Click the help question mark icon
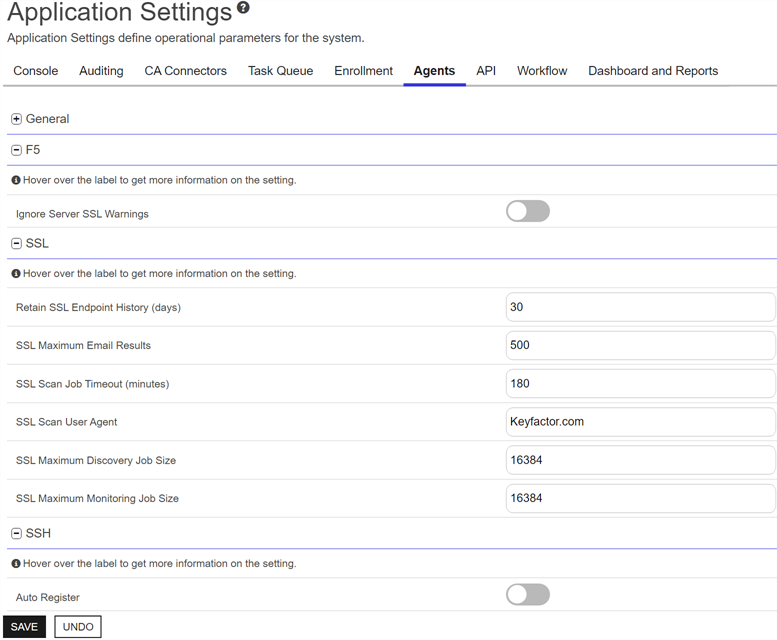The image size is (777, 640). (x=243, y=9)
